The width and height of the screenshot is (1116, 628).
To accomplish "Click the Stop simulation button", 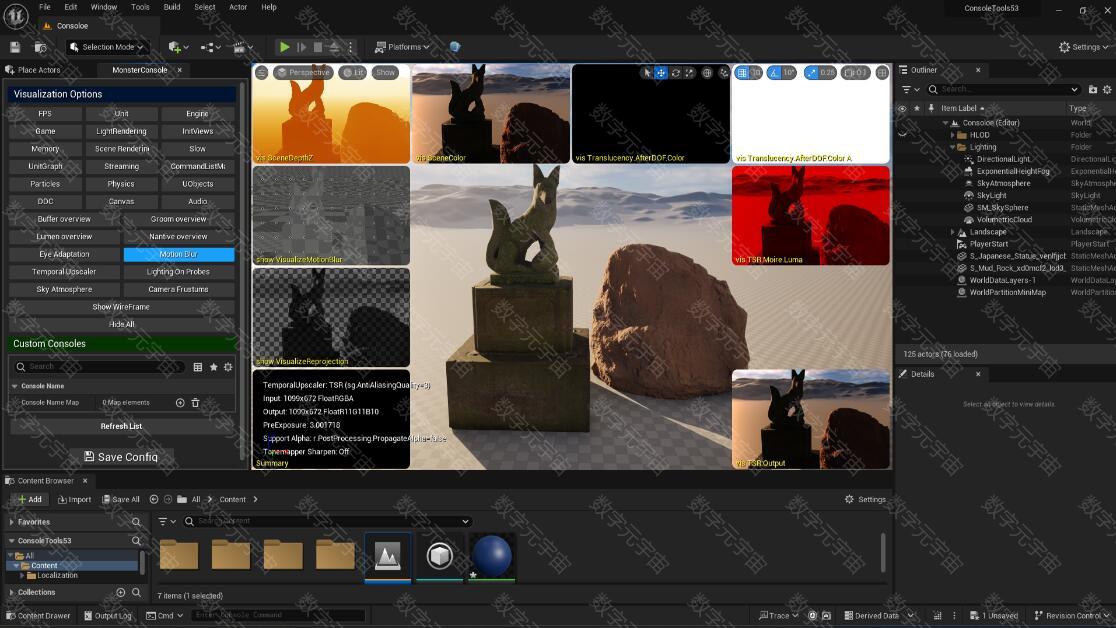I will (318, 47).
